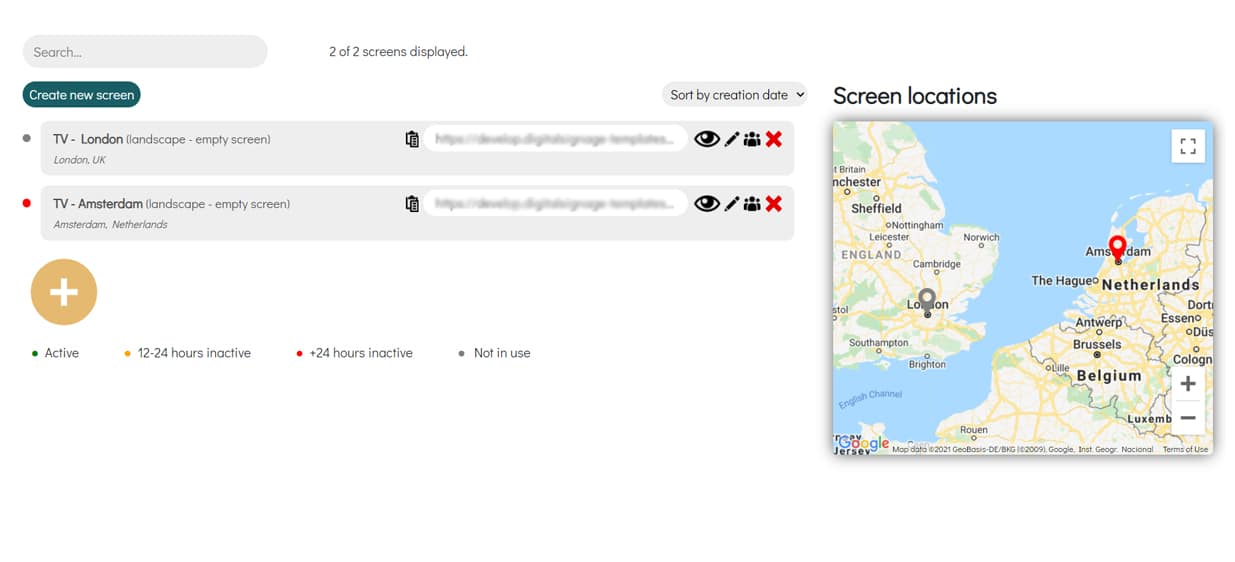Click the round plus add-screen button
The height and width of the screenshot is (562, 1235).
click(64, 292)
